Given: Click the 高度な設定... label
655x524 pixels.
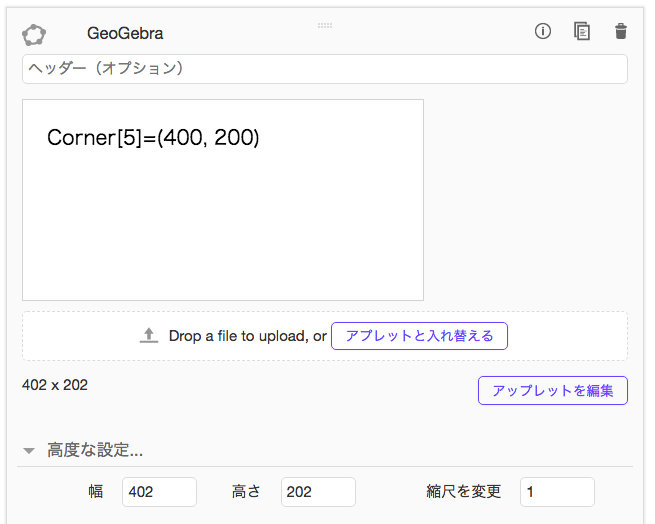Looking at the screenshot, I should click(x=95, y=450).
